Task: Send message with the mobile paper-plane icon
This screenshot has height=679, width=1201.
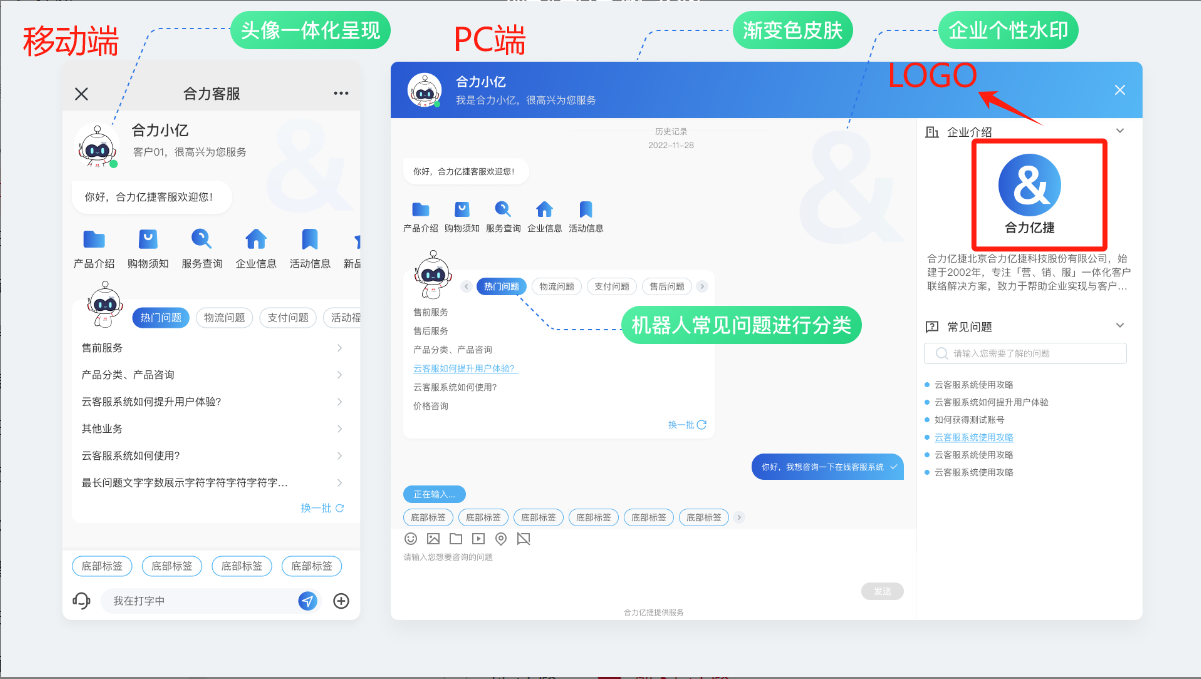Action: (308, 601)
